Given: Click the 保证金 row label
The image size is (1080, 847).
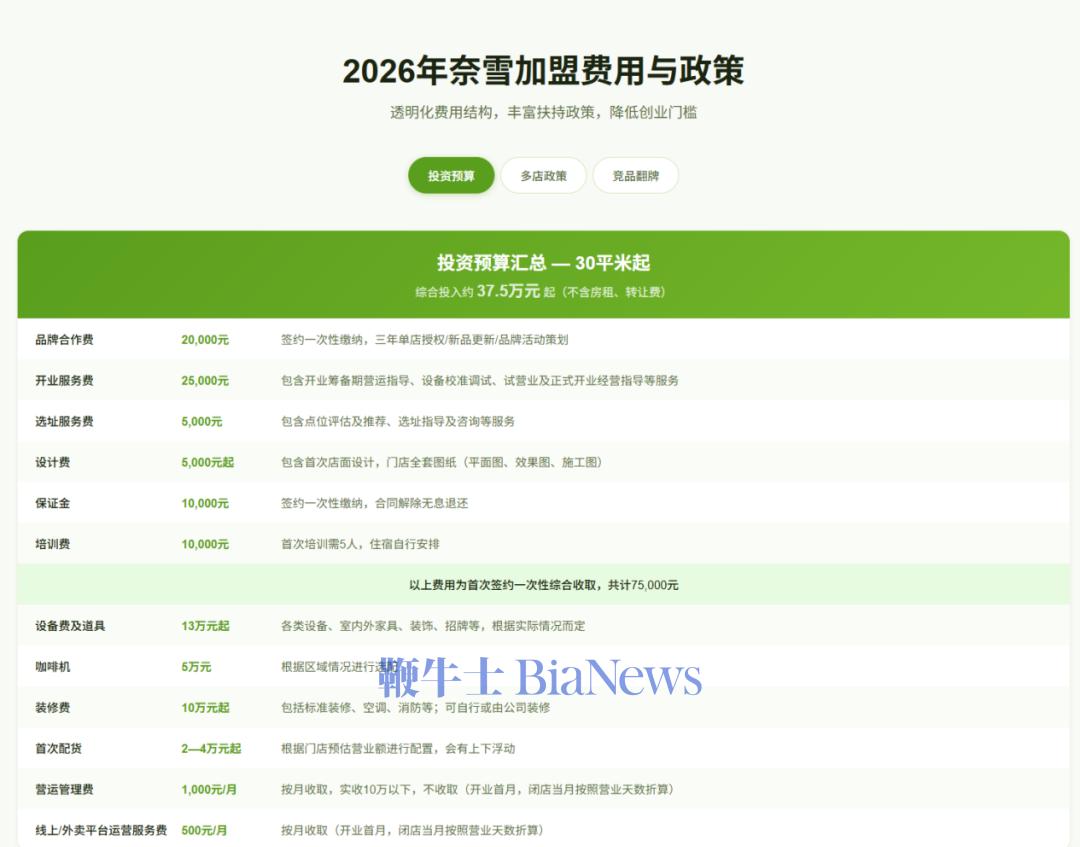Looking at the screenshot, I should coord(52,503).
